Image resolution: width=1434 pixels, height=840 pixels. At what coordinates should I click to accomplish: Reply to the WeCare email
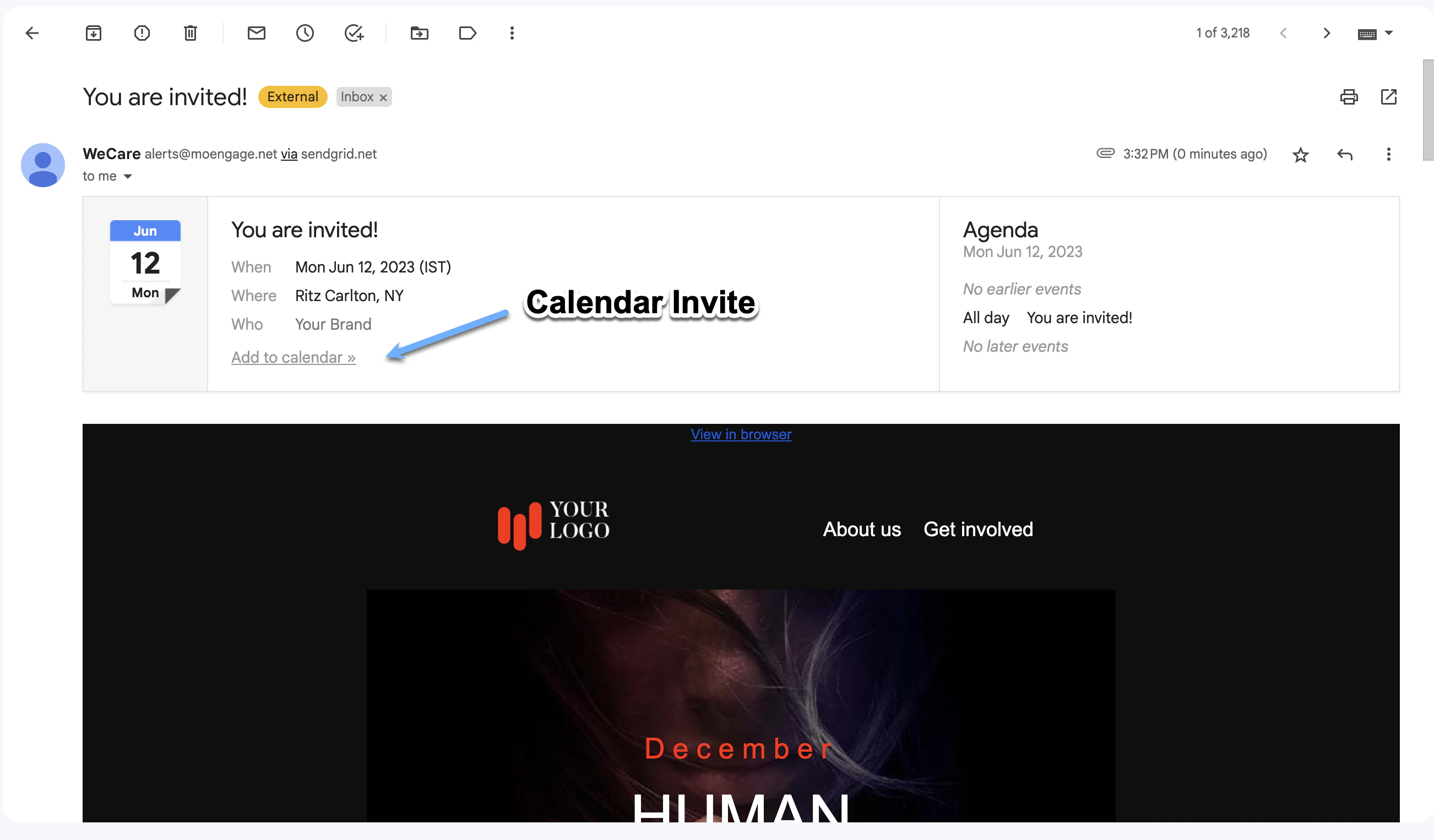1345,154
